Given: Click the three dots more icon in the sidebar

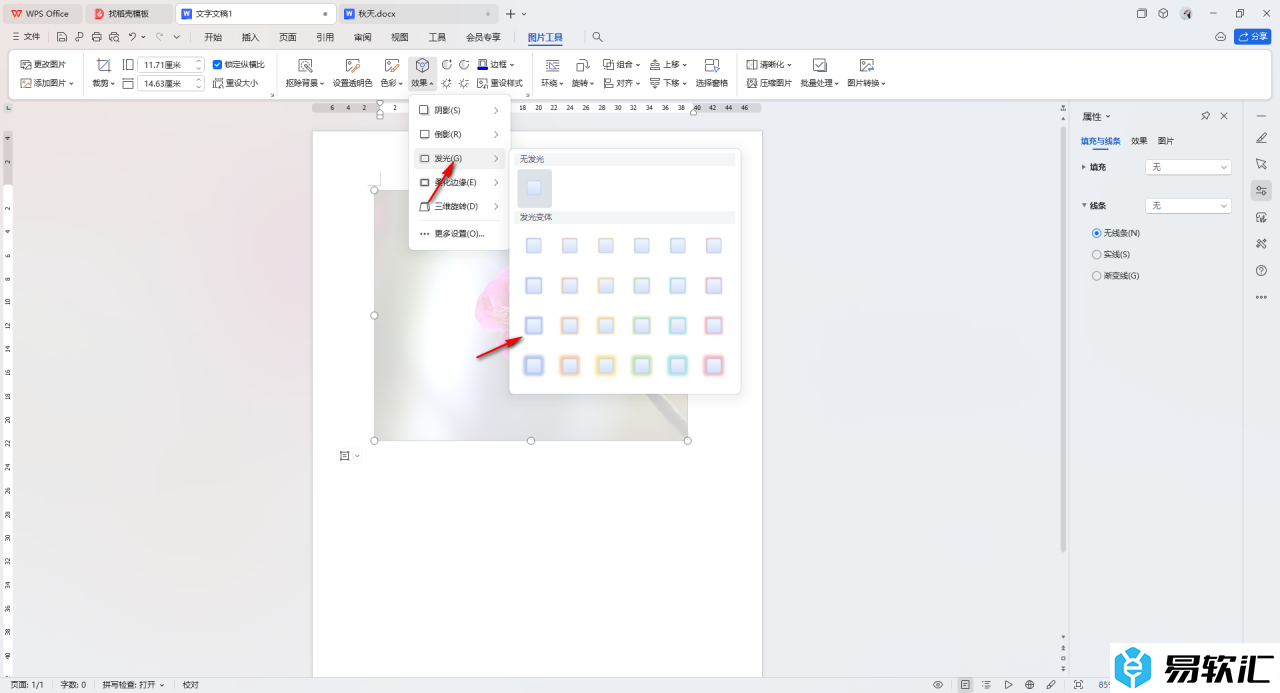Looking at the screenshot, I should pyautogui.click(x=1261, y=297).
